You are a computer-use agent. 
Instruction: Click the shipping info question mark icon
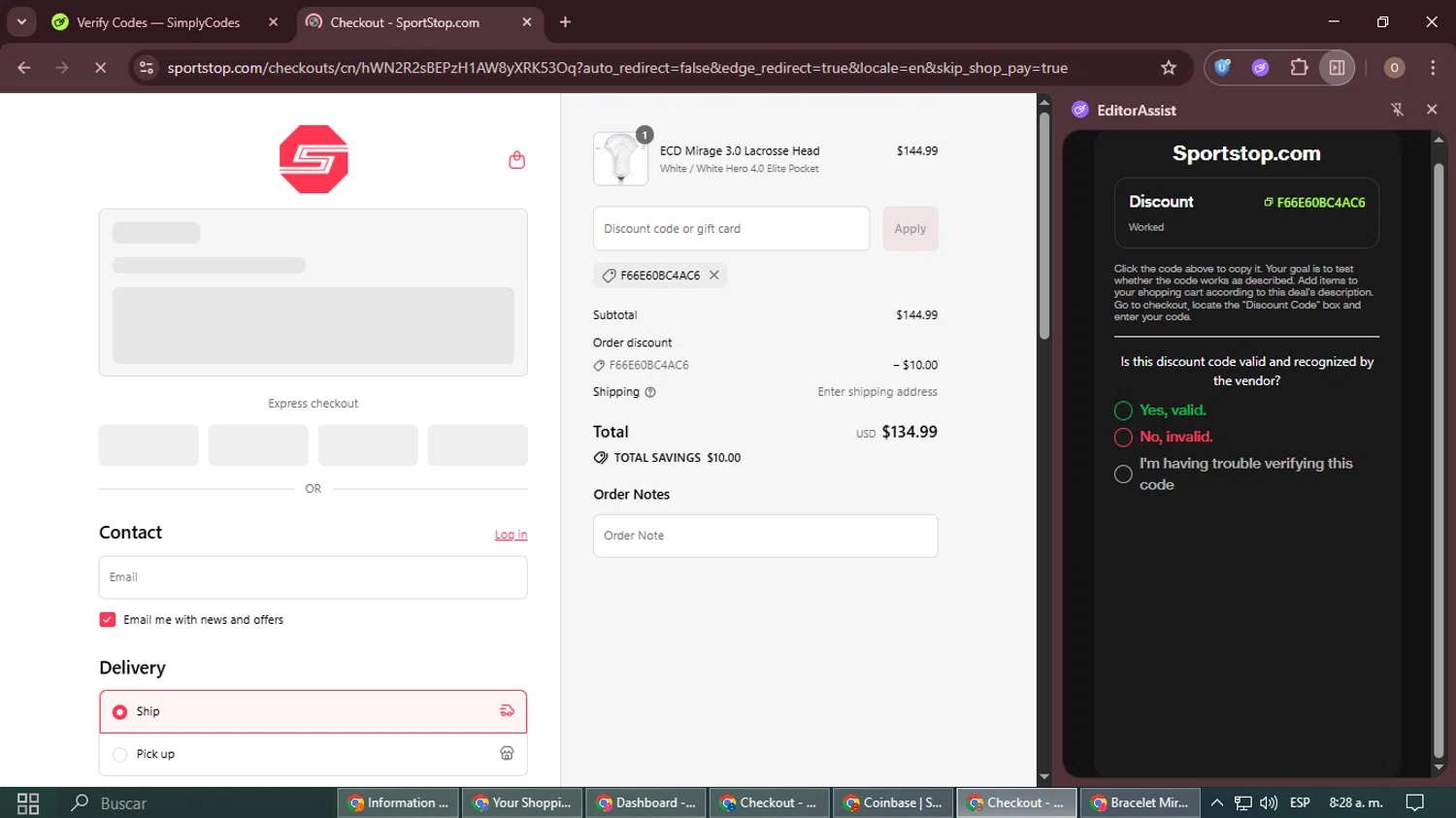[650, 392]
